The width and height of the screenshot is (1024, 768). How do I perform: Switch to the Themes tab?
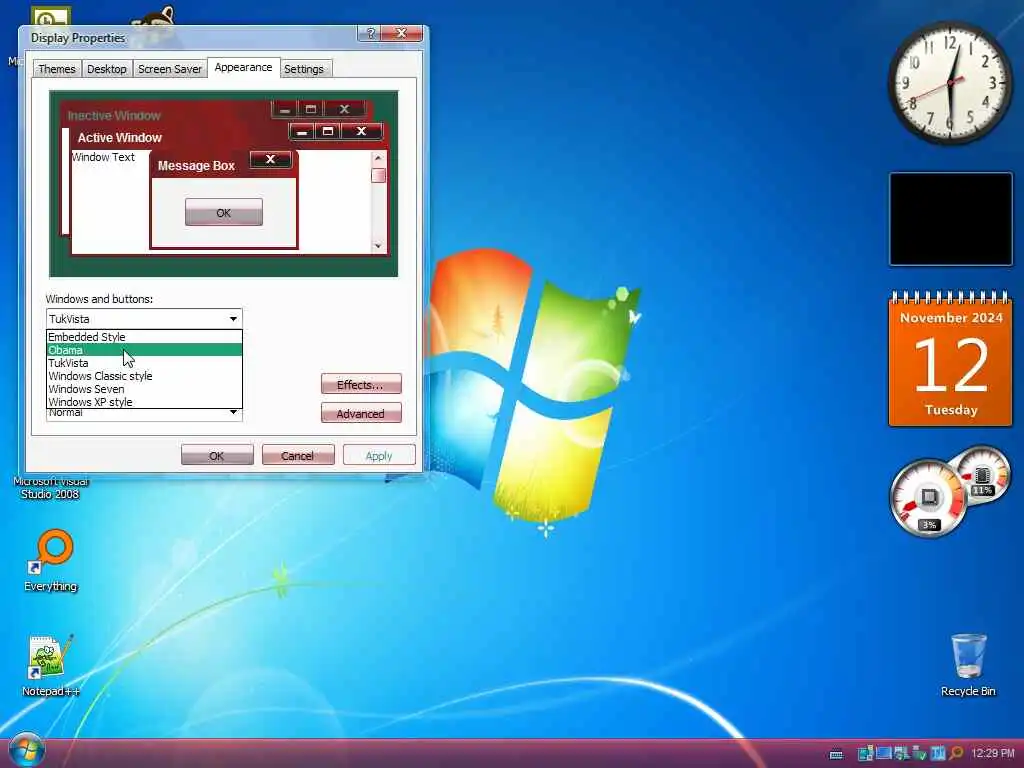57,69
